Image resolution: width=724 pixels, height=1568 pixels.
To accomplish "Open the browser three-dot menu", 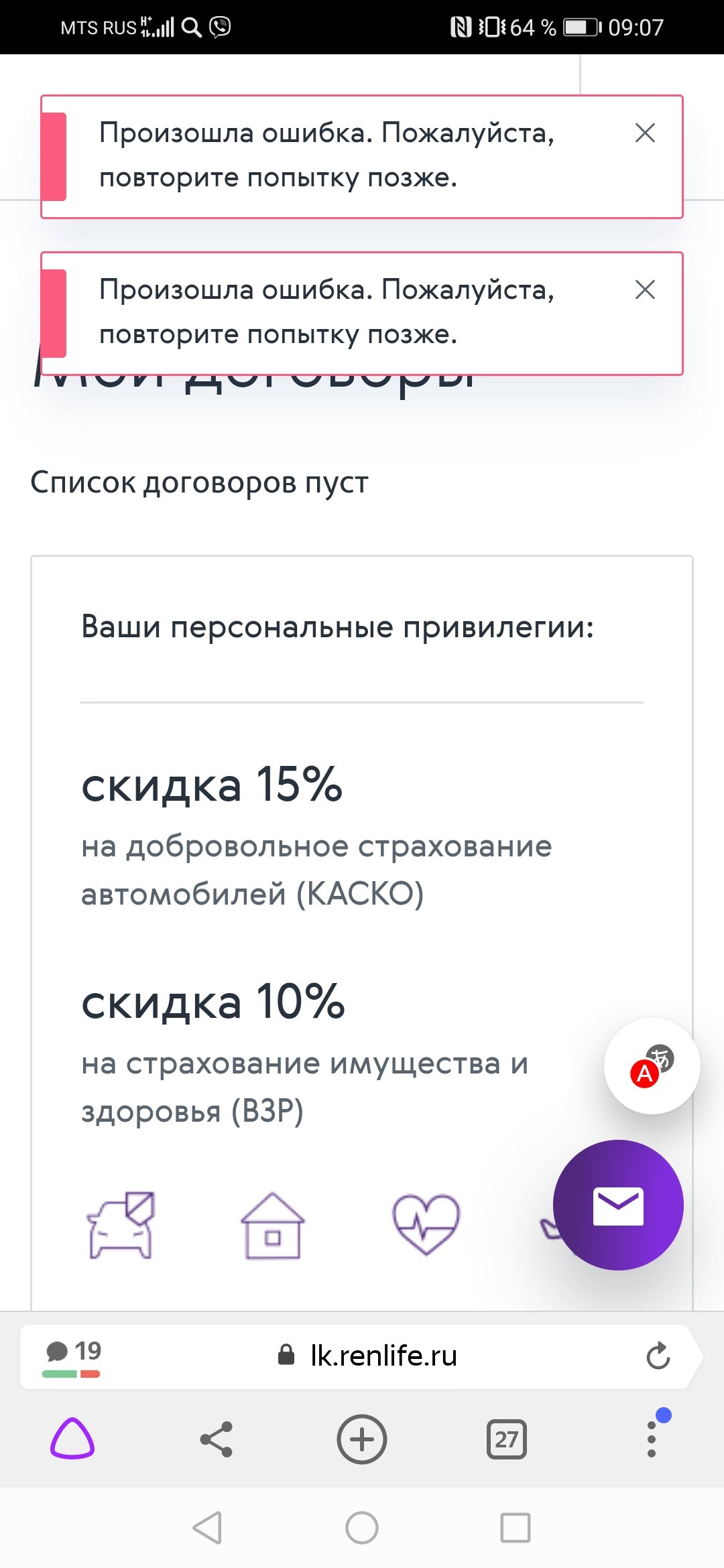I will pyautogui.click(x=652, y=1438).
